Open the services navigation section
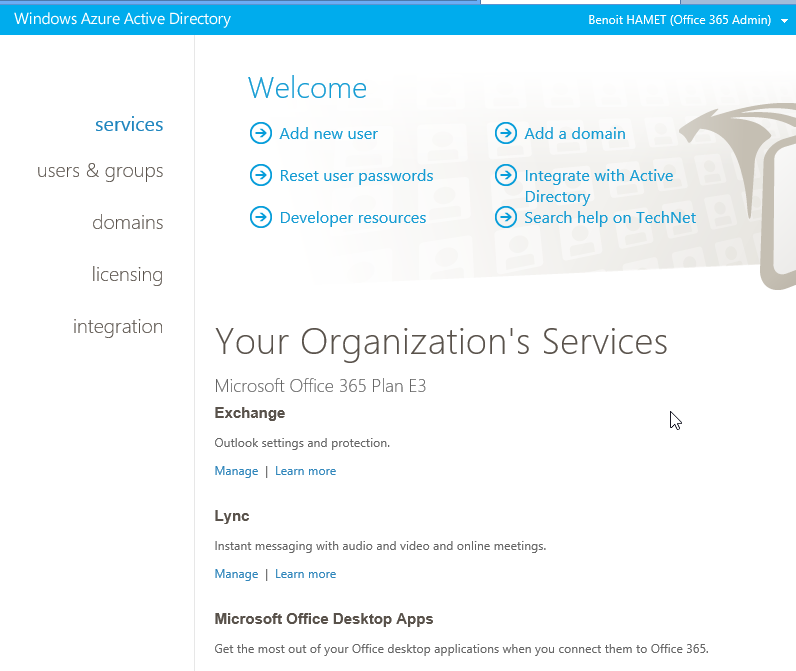 click(x=129, y=125)
